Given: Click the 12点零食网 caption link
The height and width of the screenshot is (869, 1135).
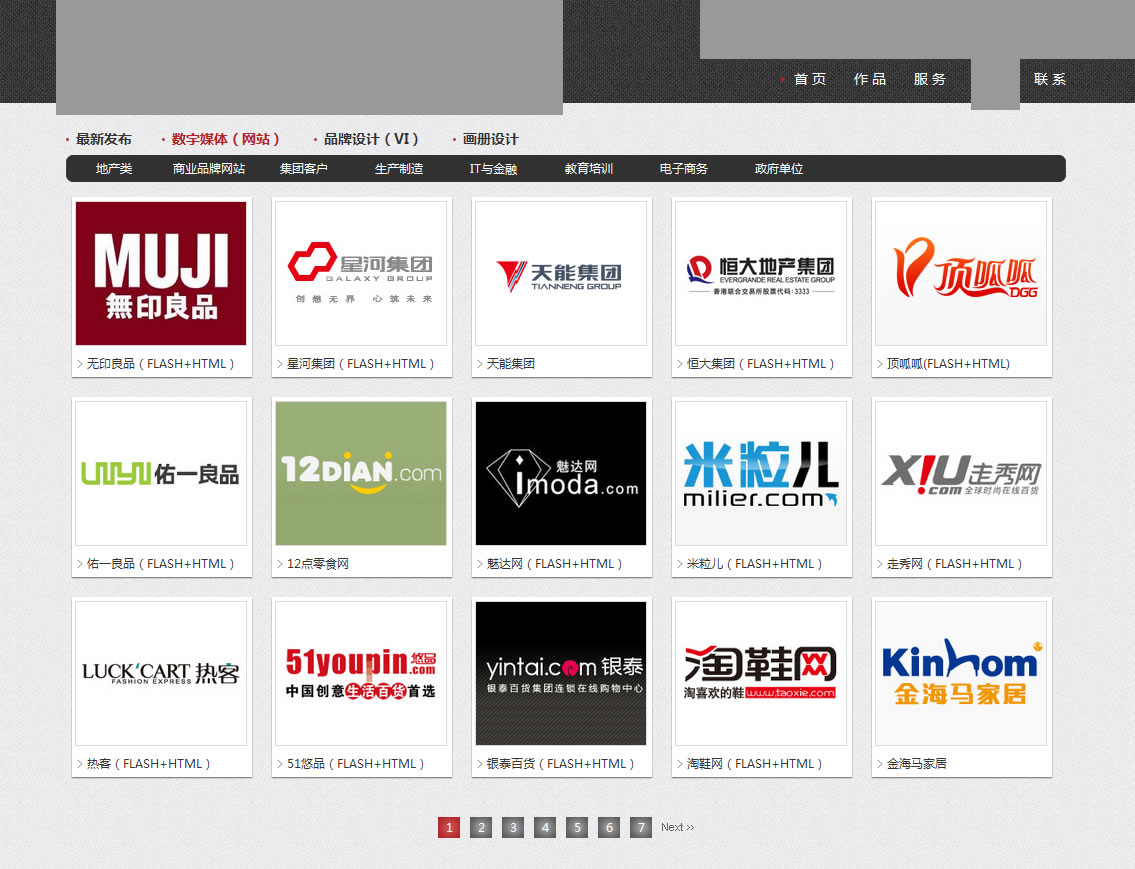Looking at the screenshot, I should 318,563.
